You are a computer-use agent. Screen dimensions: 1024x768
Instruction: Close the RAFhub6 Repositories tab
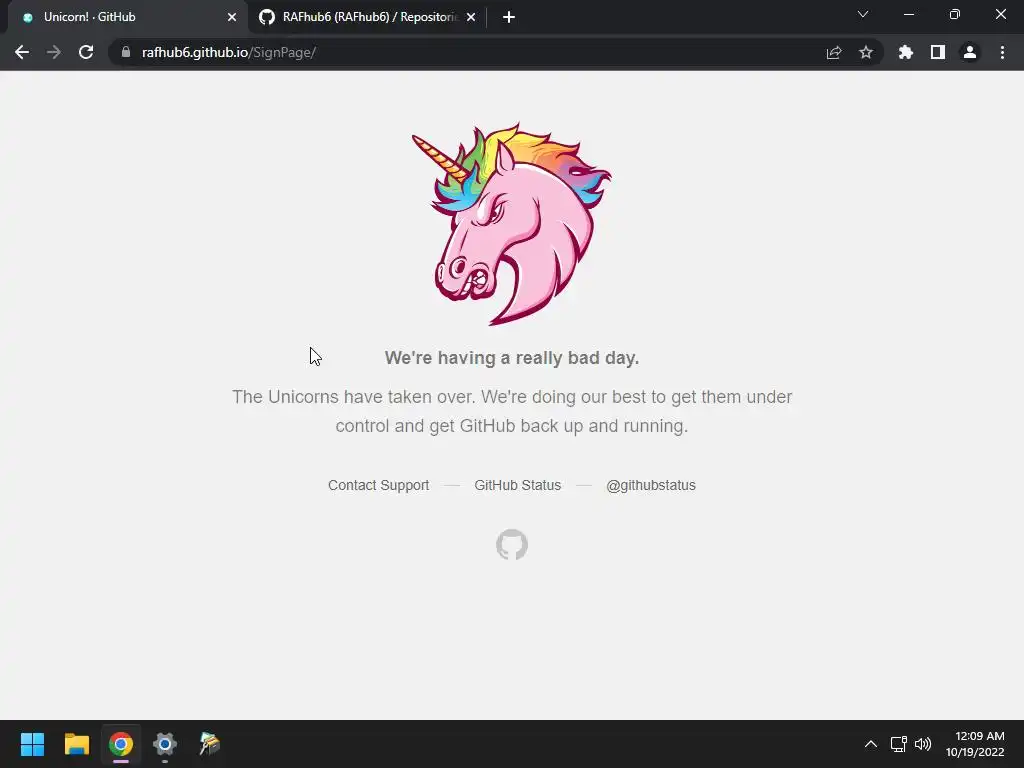pos(471,17)
